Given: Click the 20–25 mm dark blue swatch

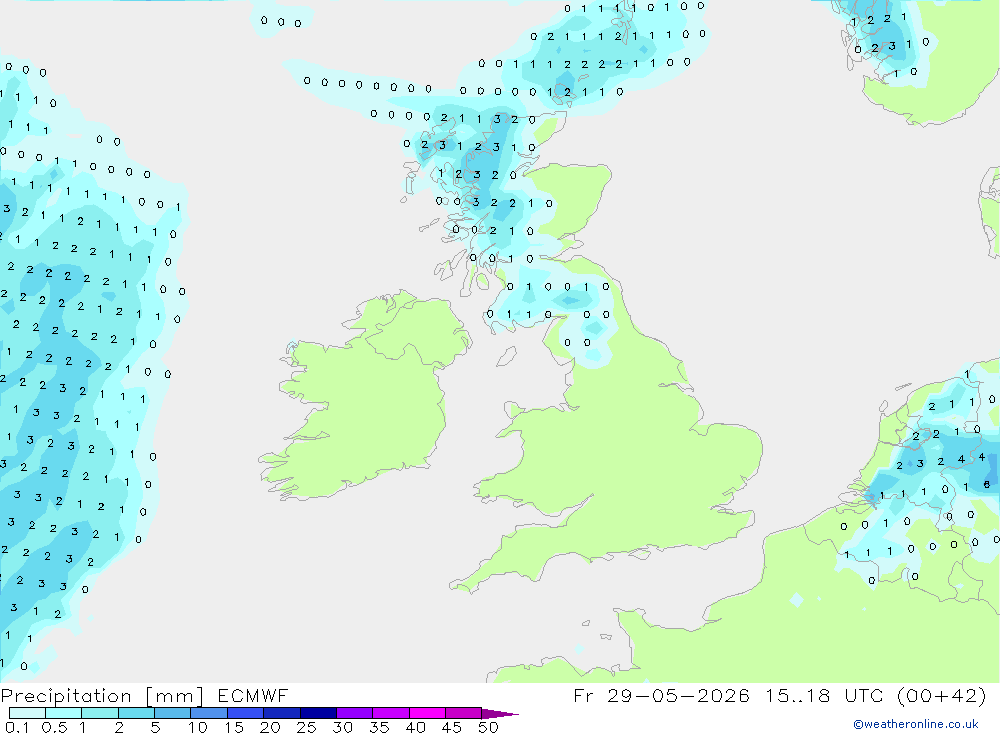Looking at the screenshot, I should 281,713.
